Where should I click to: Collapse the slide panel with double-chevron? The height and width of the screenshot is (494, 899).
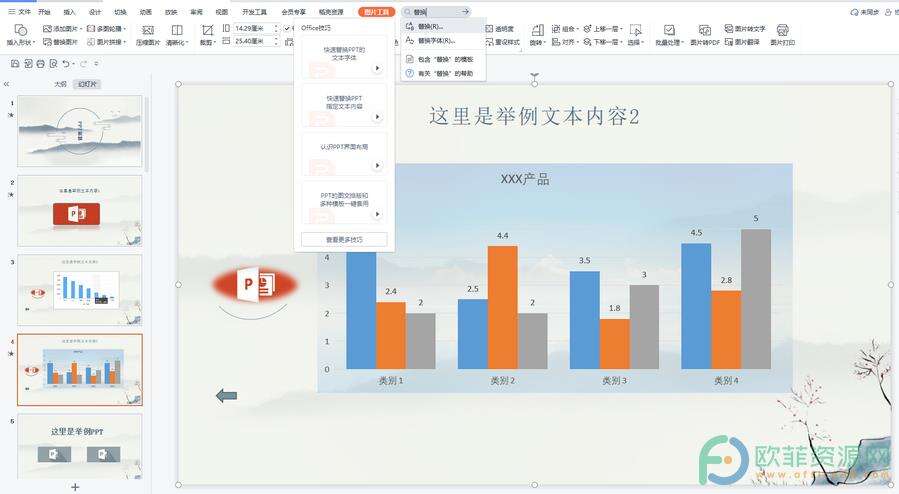click(x=6, y=84)
